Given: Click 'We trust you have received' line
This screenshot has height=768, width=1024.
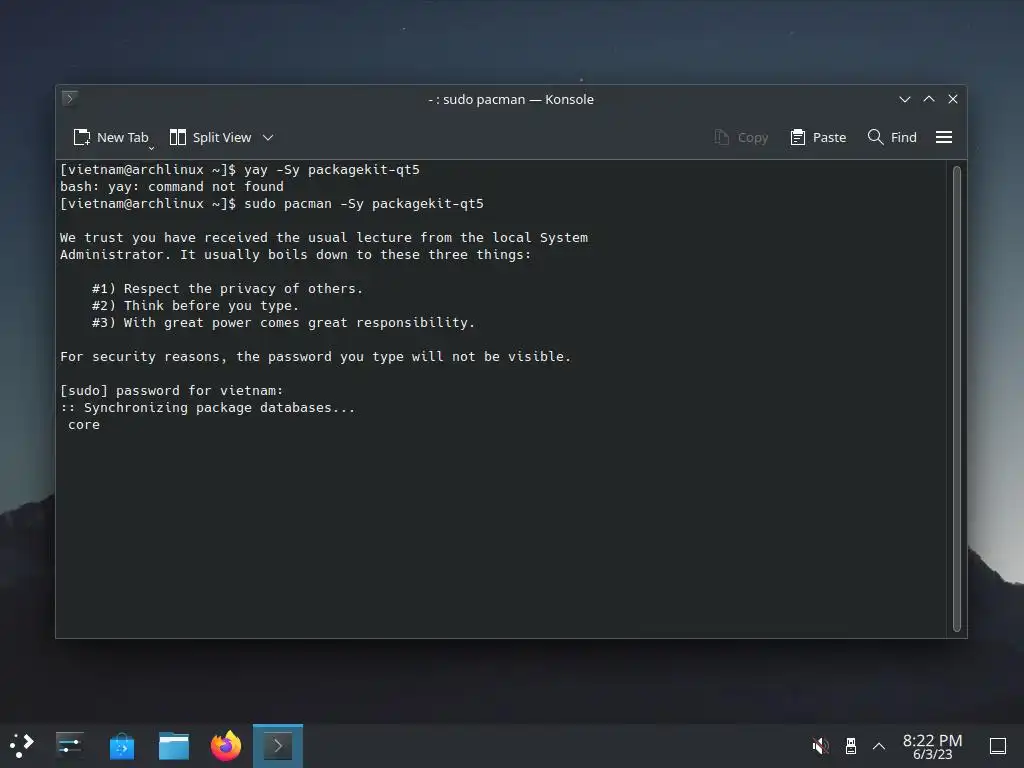Looking at the screenshot, I should tap(324, 238).
